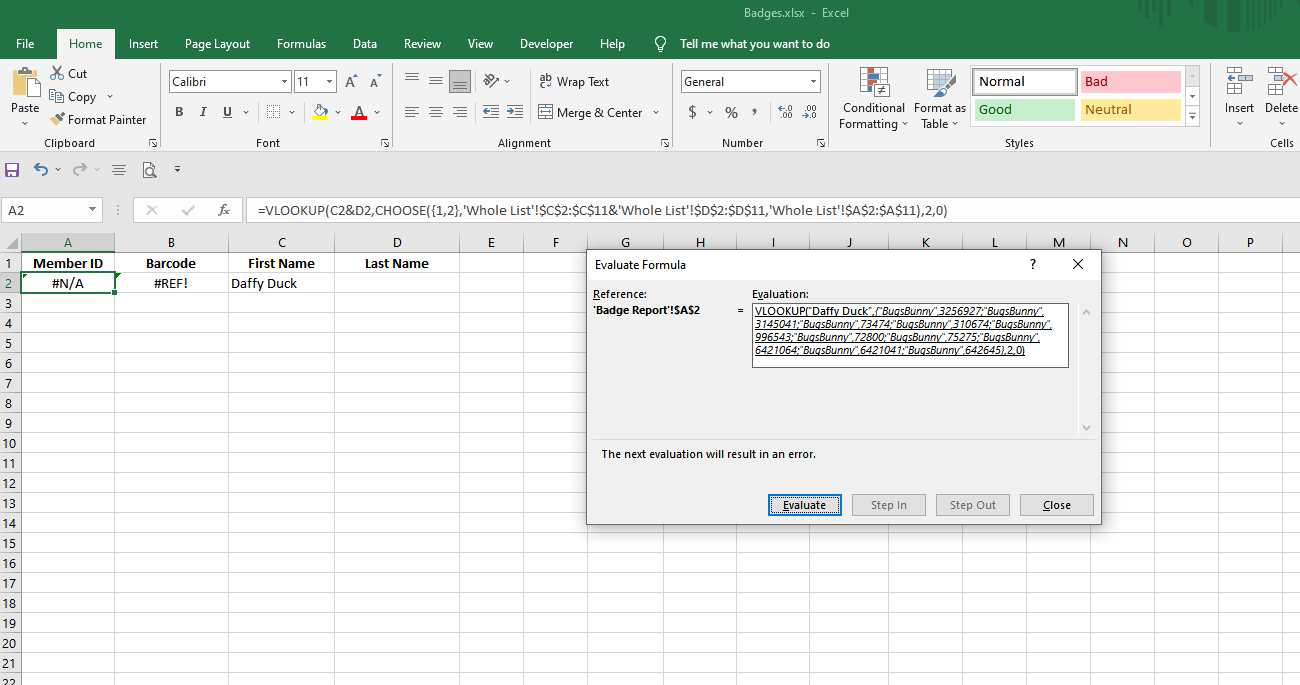This screenshot has width=1300, height=685.
Task: Apply the Good cell style swatch
Action: [1023, 110]
